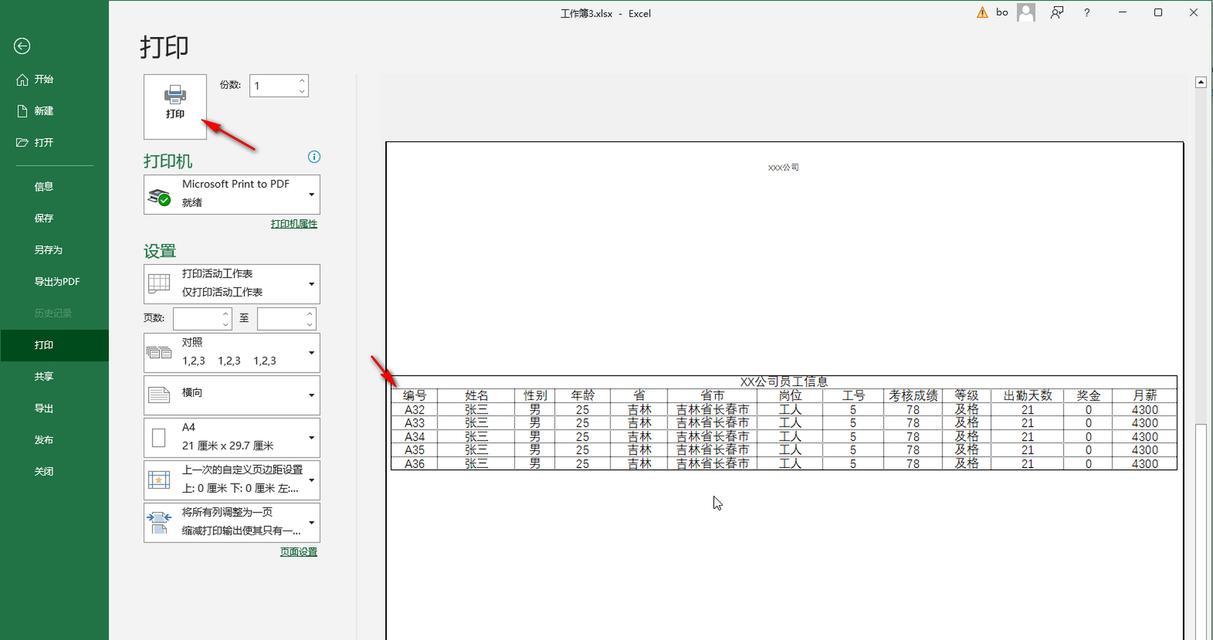The width and height of the screenshot is (1213, 640).
Task: Click the folder icon beside 打开
Action: tap(22, 143)
